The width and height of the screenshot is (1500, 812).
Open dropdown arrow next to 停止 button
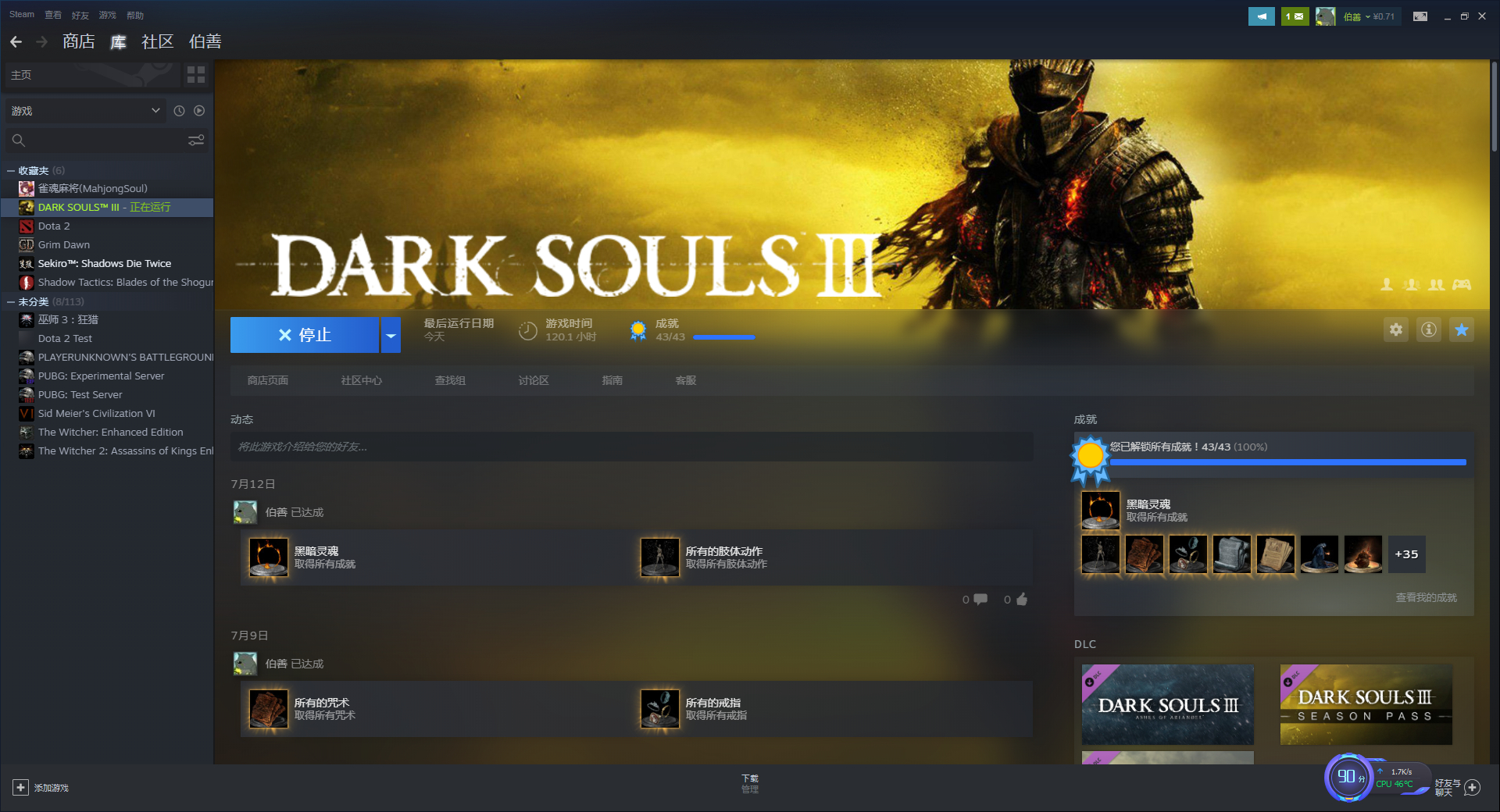(391, 335)
